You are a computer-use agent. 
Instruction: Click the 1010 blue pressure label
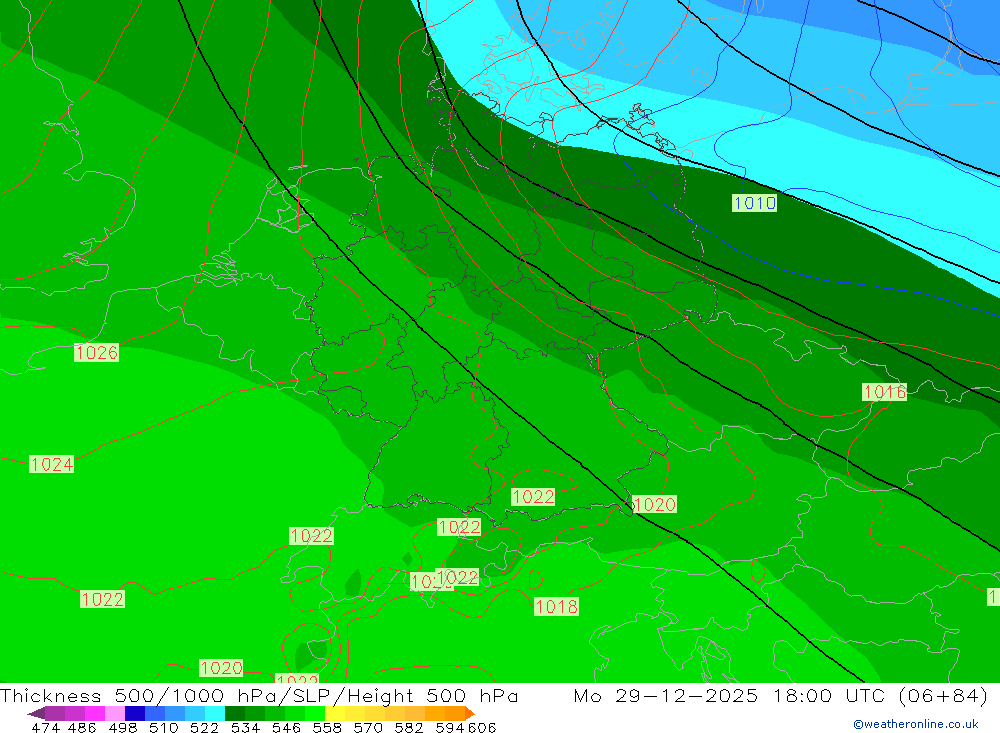point(754,203)
